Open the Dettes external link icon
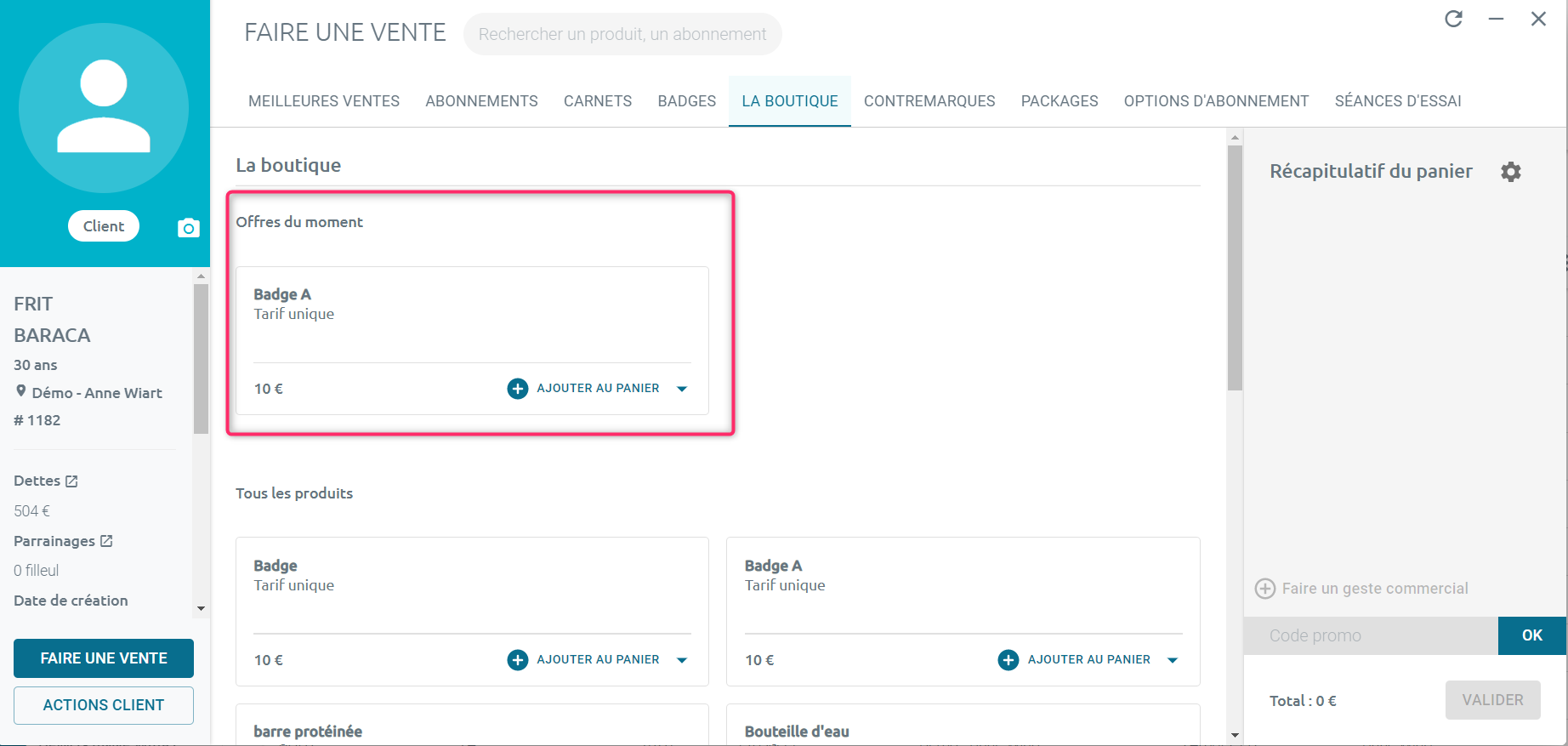This screenshot has height=746, width=1568. (x=72, y=481)
